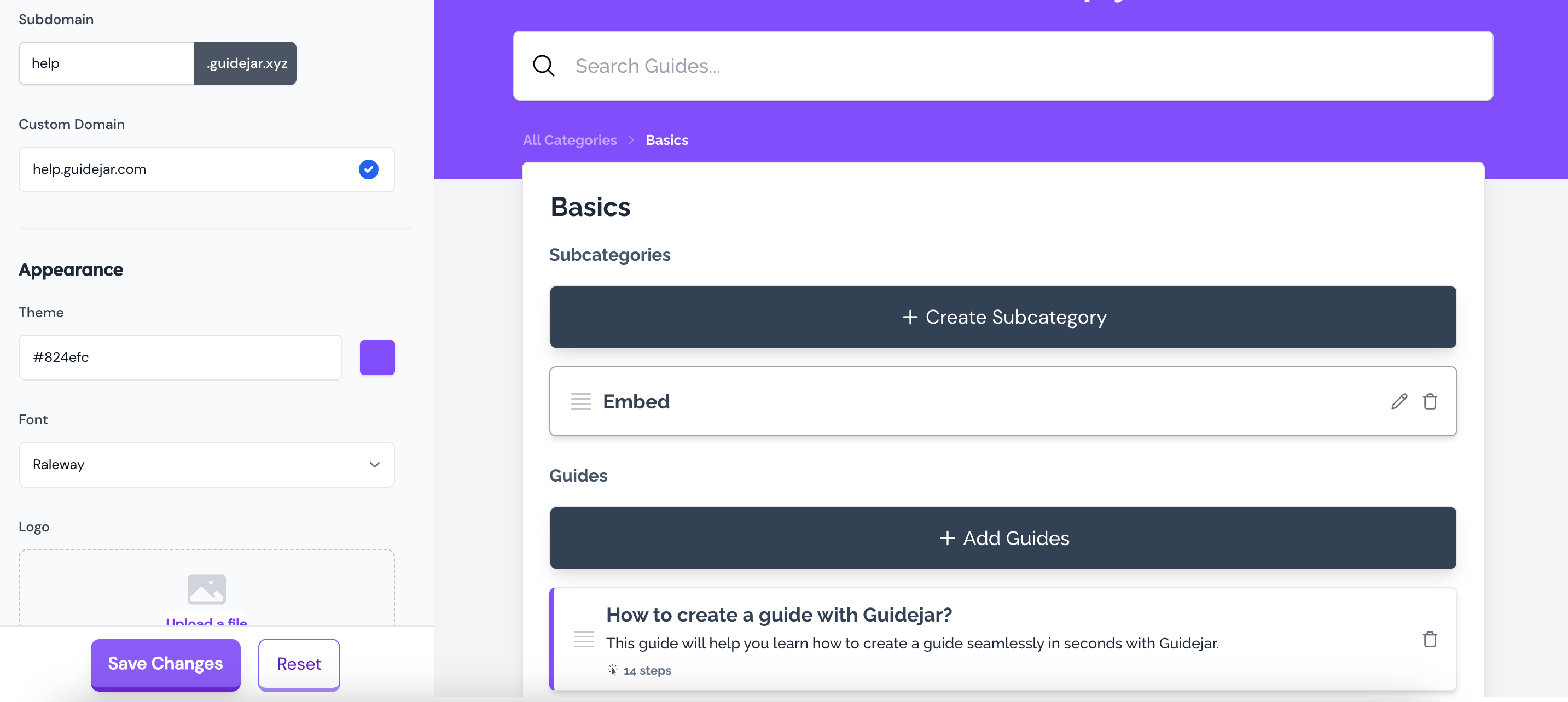Go to All Categories breadcrumb
The image size is (1568, 702).
[570, 140]
